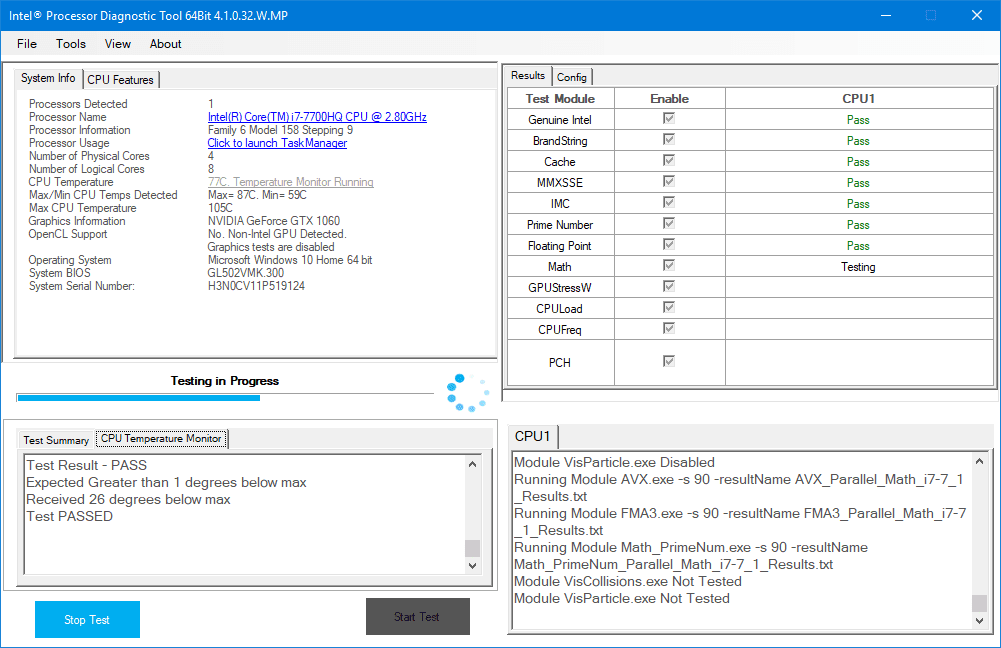Click the Intel Core i7-7700HQ processor link
This screenshot has width=1001, height=648.
tap(317, 117)
